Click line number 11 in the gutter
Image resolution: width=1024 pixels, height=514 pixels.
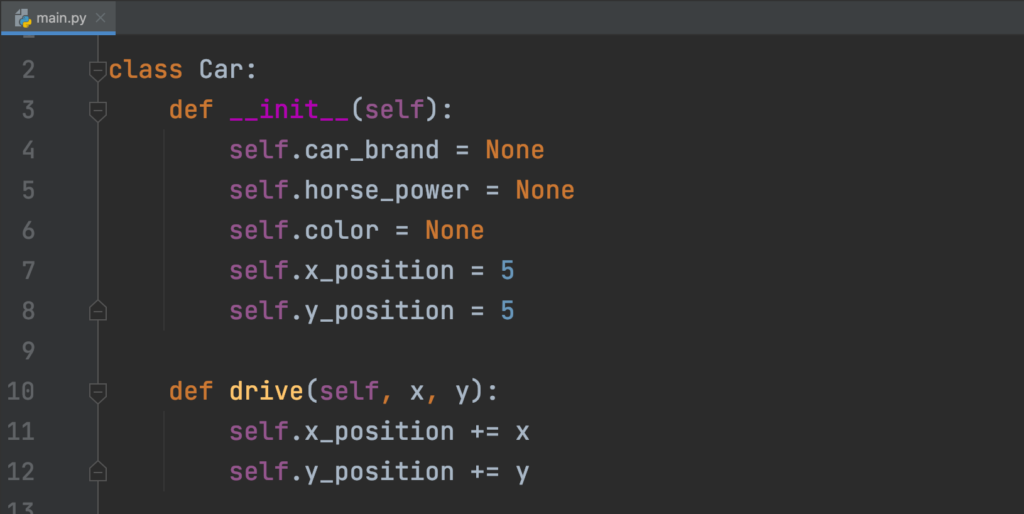pyautogui.click(x=21, y=431)
